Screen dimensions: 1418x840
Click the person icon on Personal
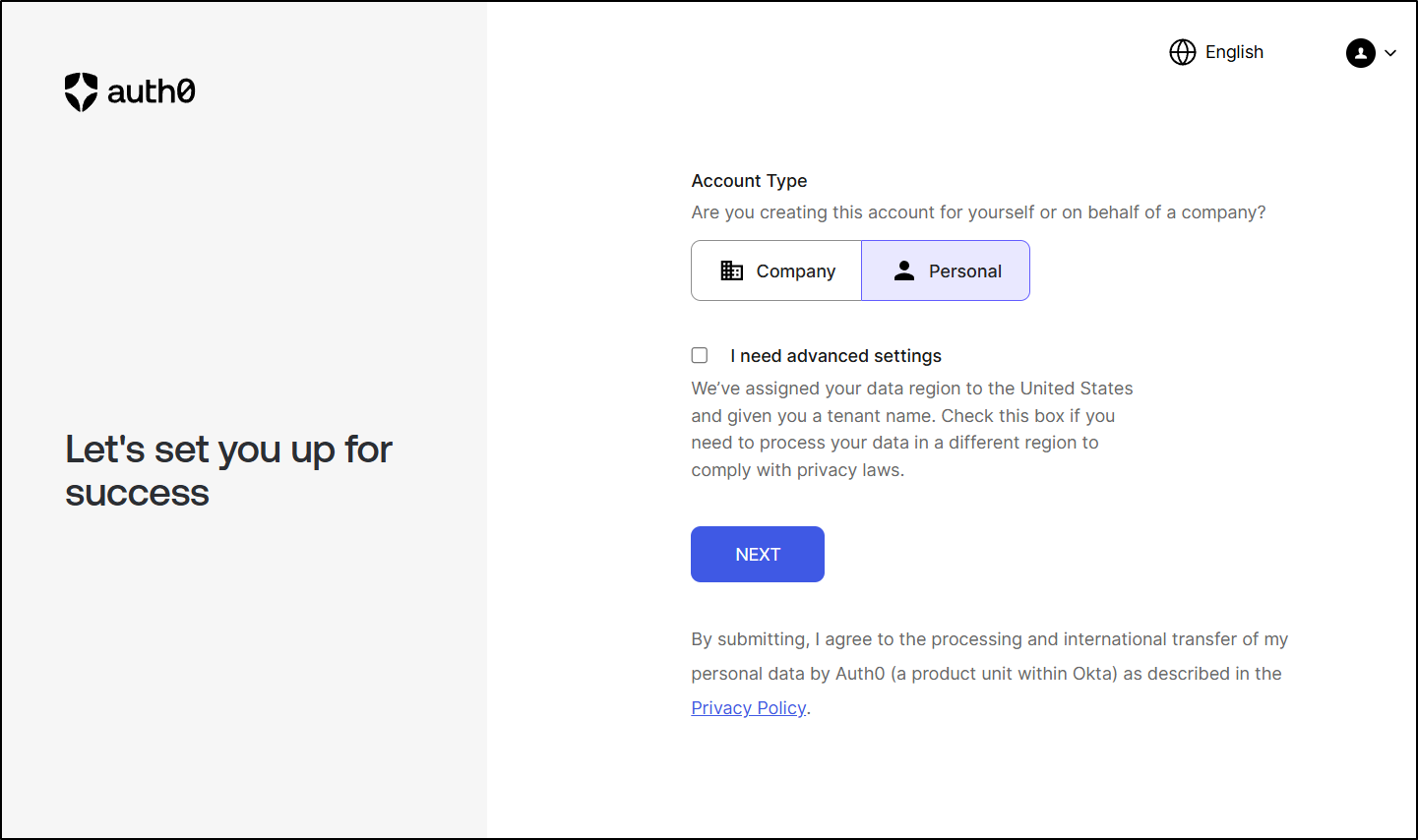click(904, 270)
